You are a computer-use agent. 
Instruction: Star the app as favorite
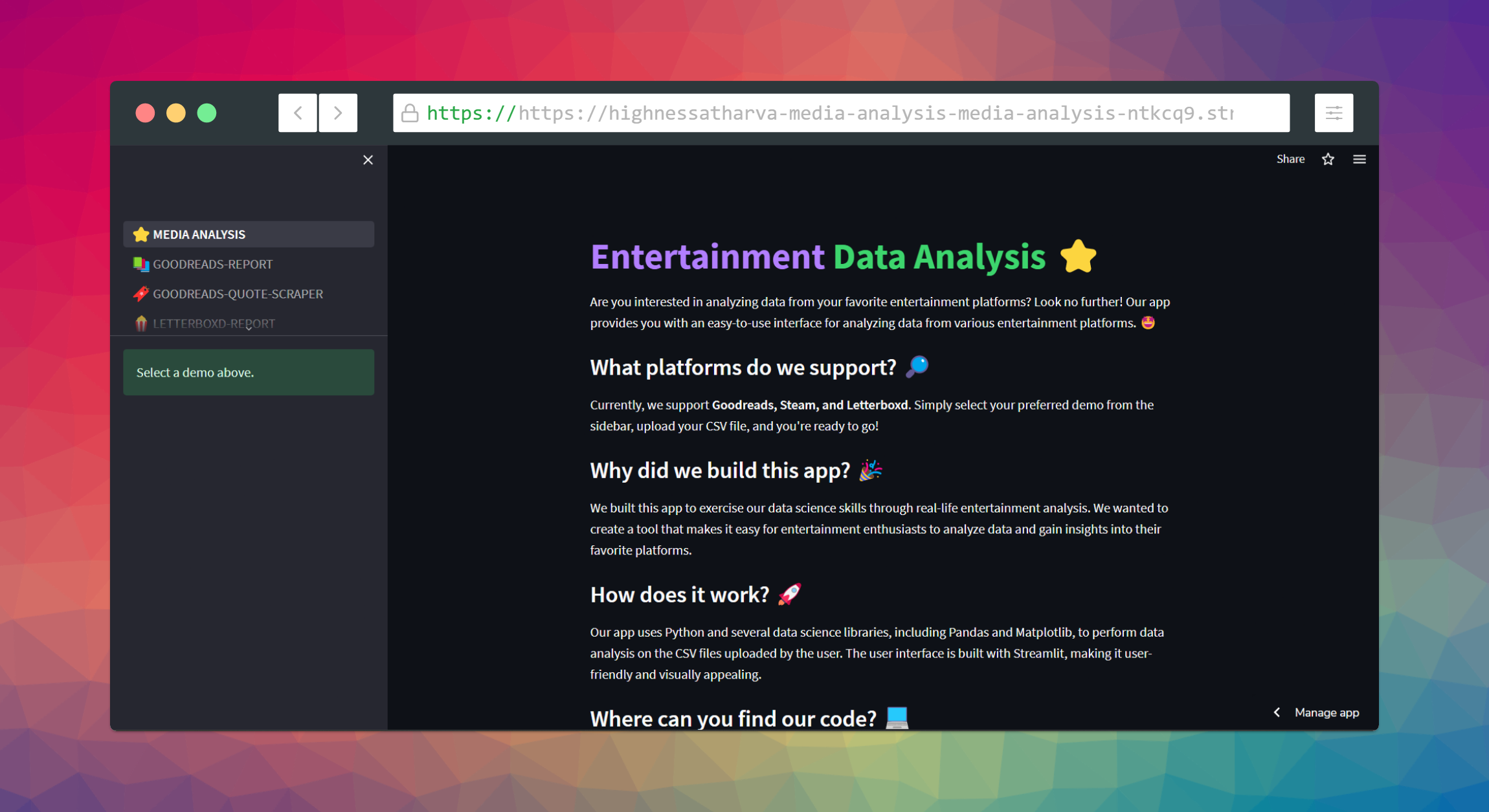(1328, 159)
